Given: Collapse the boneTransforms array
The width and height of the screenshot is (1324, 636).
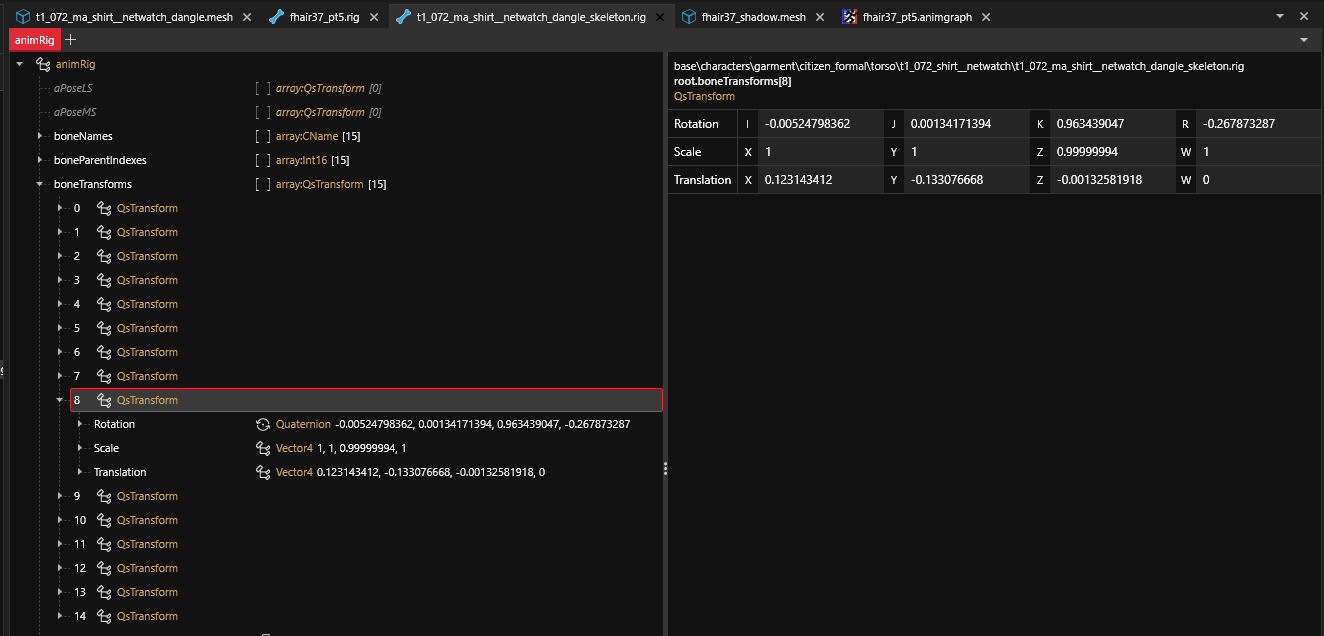Looking at the screenshot, I should 40,184.
